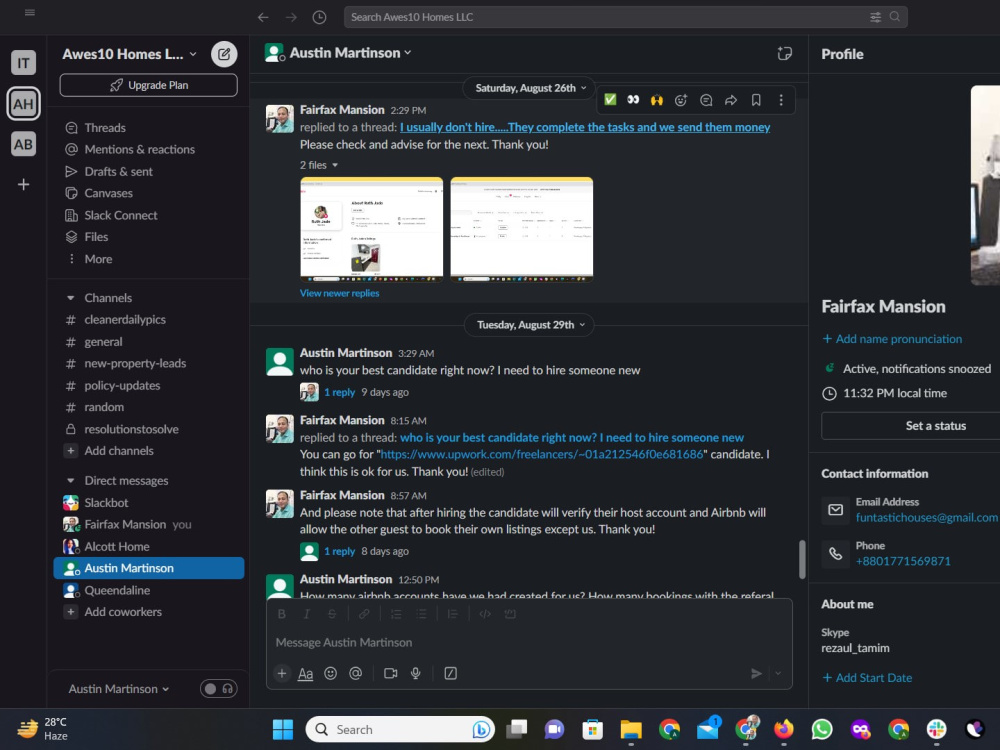The width and height of the screenshot is (1000, 750).
Task: Apply italic formatting in composer
Action: [307, 614]
